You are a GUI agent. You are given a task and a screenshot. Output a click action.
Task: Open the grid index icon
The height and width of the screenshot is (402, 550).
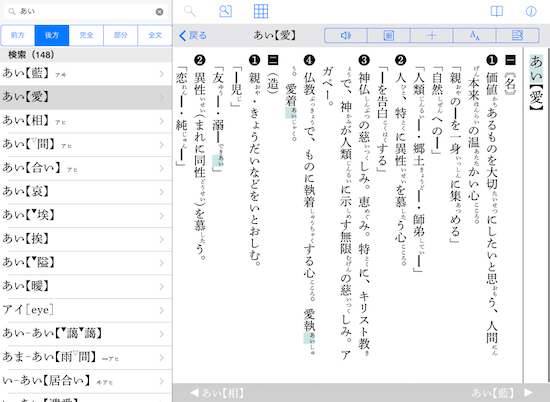point(261,11)
